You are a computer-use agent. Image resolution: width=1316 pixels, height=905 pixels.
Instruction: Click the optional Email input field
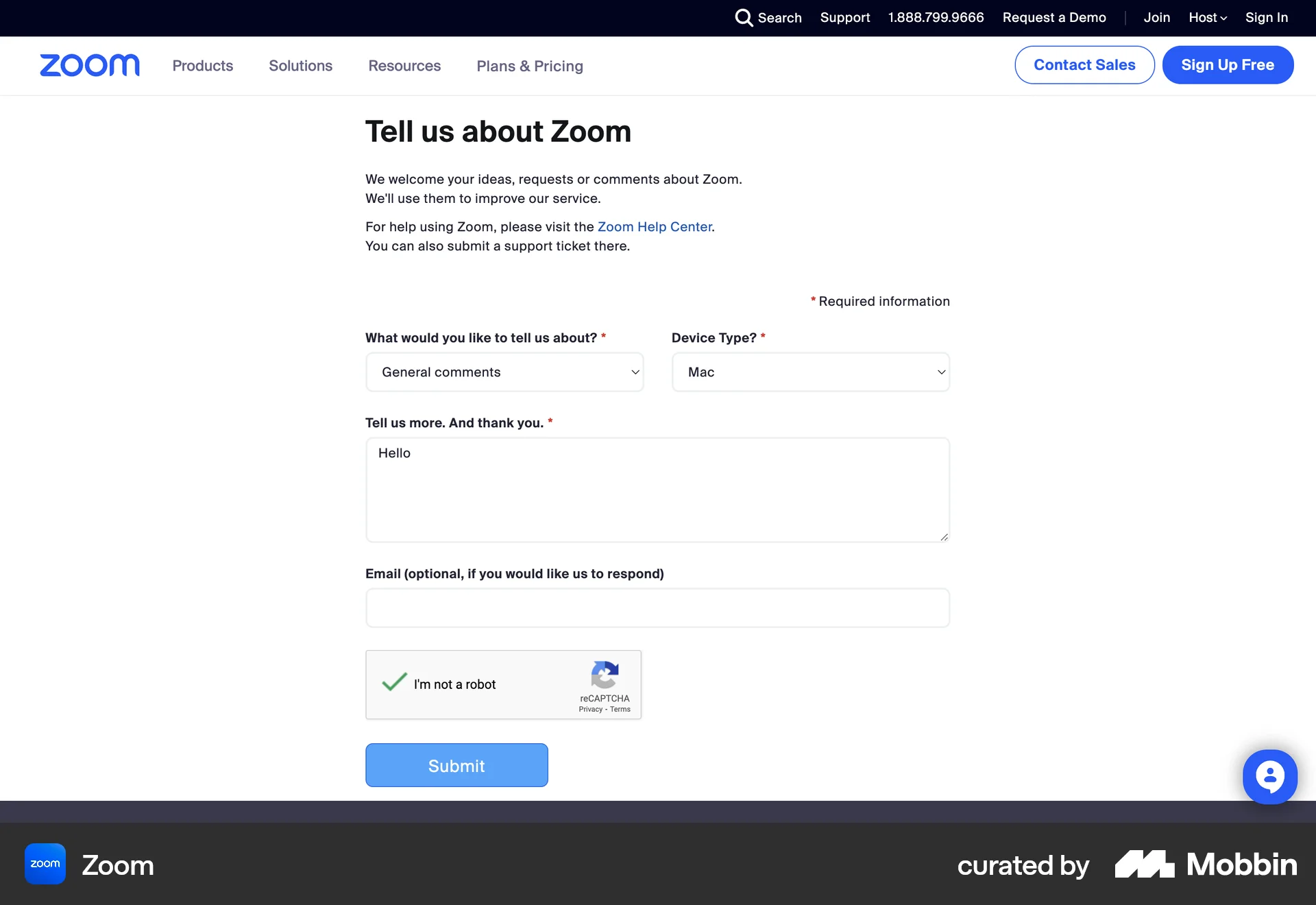click(x=657, y=607)
